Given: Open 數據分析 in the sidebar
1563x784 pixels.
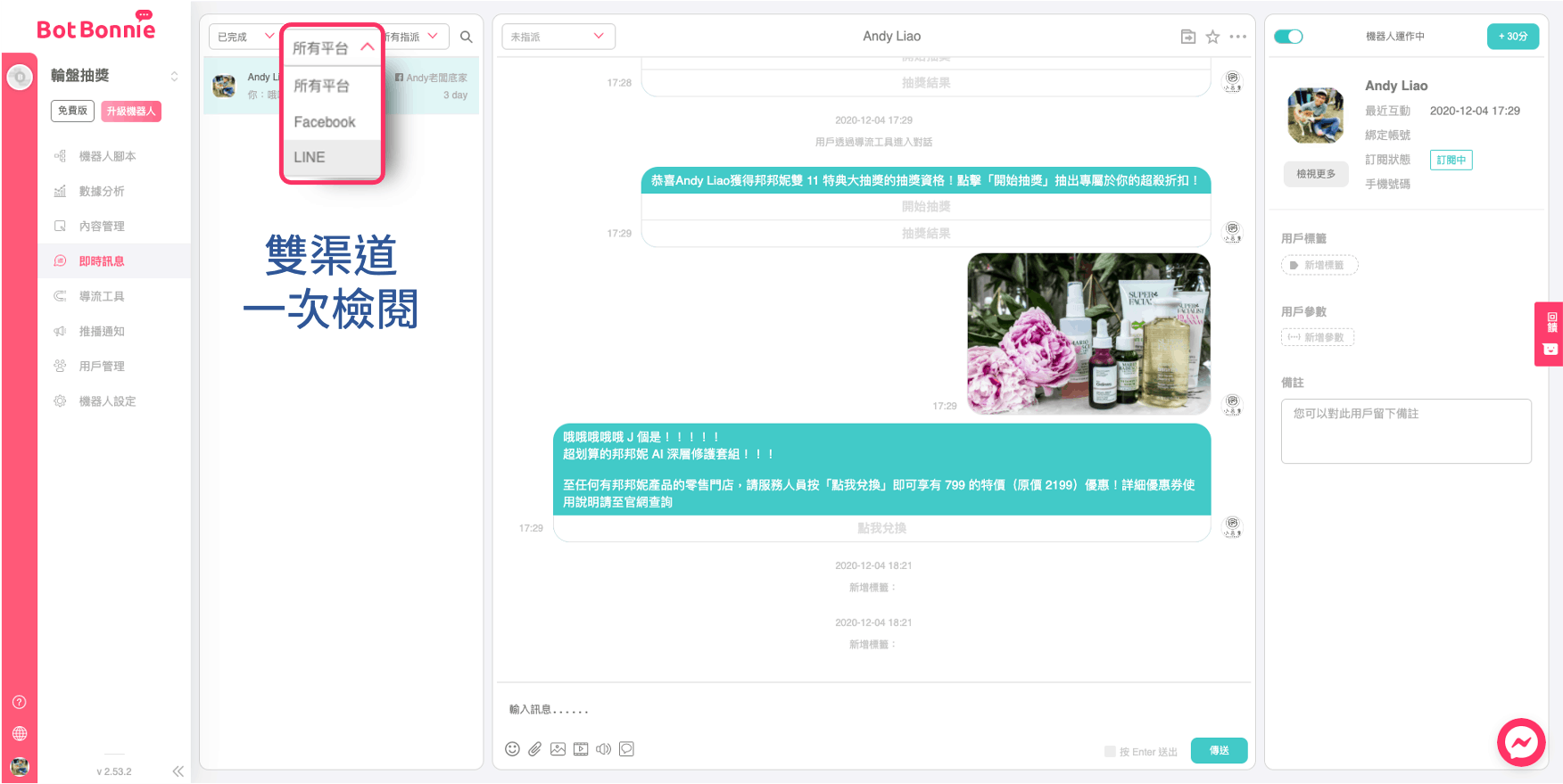Looking at the screenshot, I should [102, 191].
